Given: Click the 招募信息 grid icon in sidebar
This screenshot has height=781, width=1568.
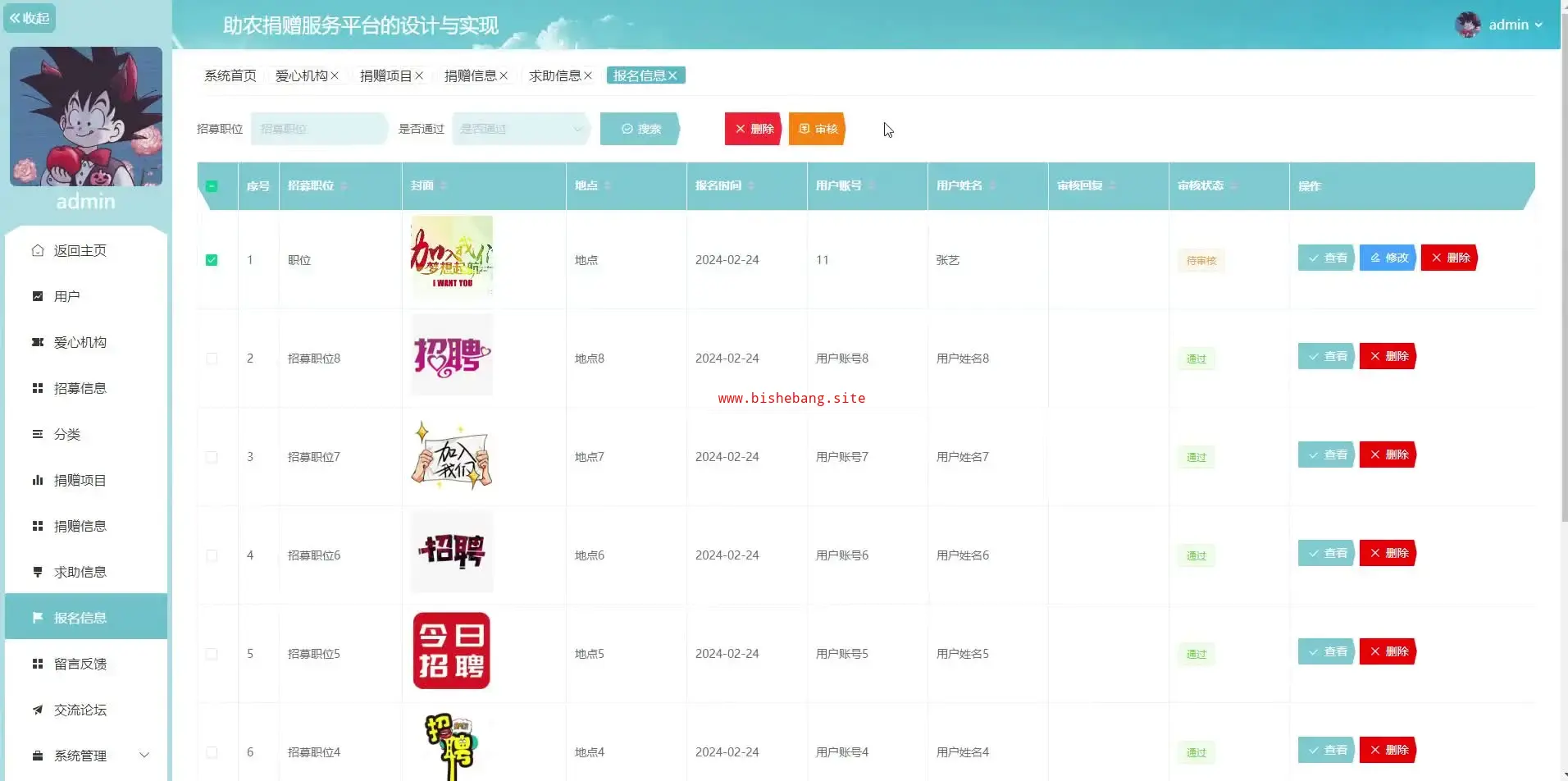Looking at the screenshot, I should (38, 388).
